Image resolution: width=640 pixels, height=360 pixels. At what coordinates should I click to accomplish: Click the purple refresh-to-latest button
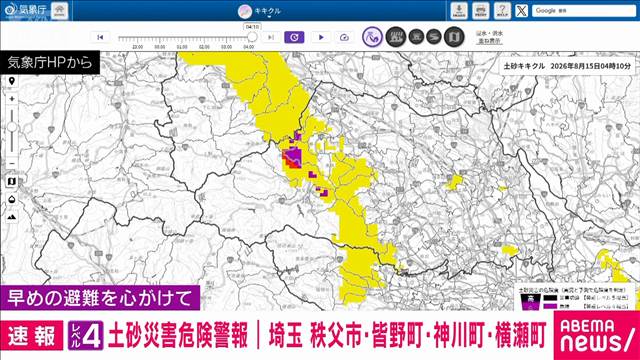294,37
